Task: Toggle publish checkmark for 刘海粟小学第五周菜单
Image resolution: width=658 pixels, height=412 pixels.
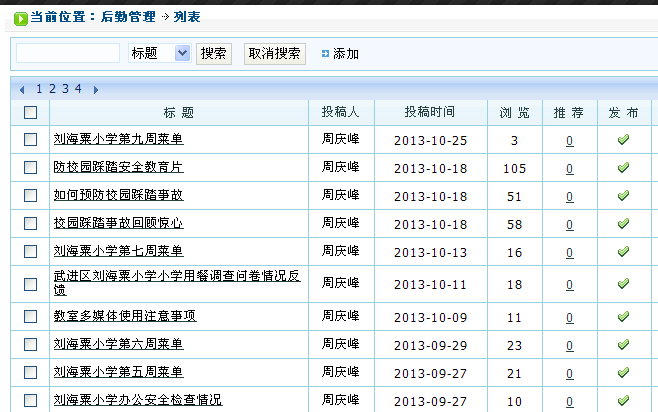Action: [x=624, y=373]
